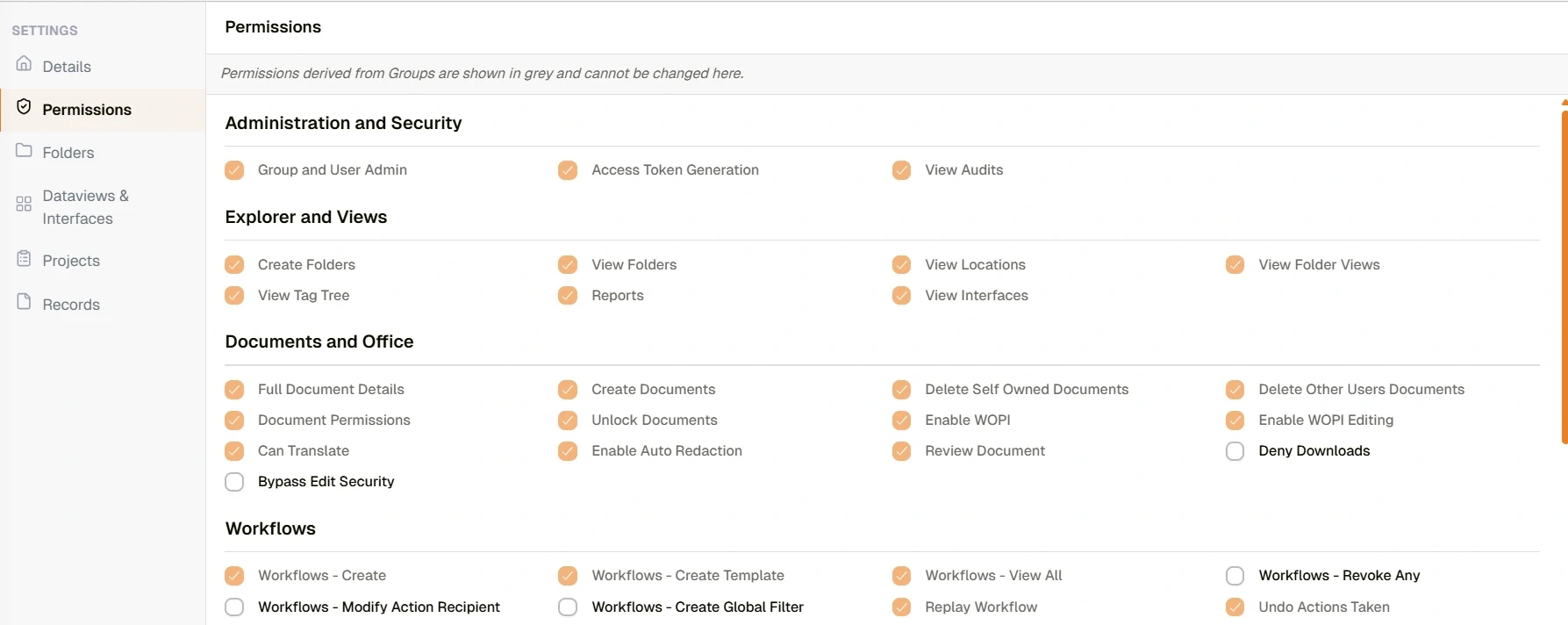Click the Replay Workflow checkbox
The width and height of the screenshot is (1568, 625).
tap(901, 607)
